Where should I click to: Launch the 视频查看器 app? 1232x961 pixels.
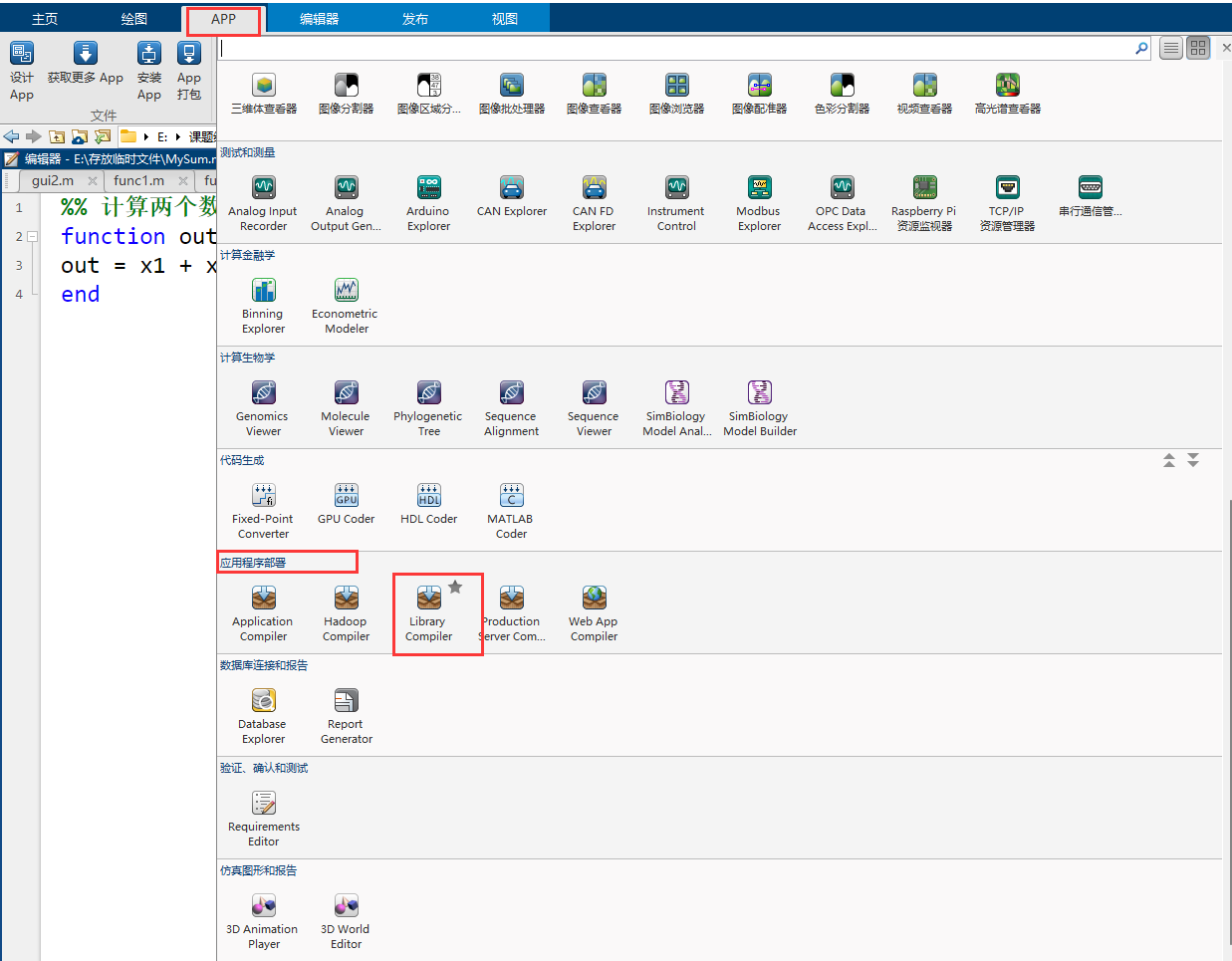click(925, 94)
